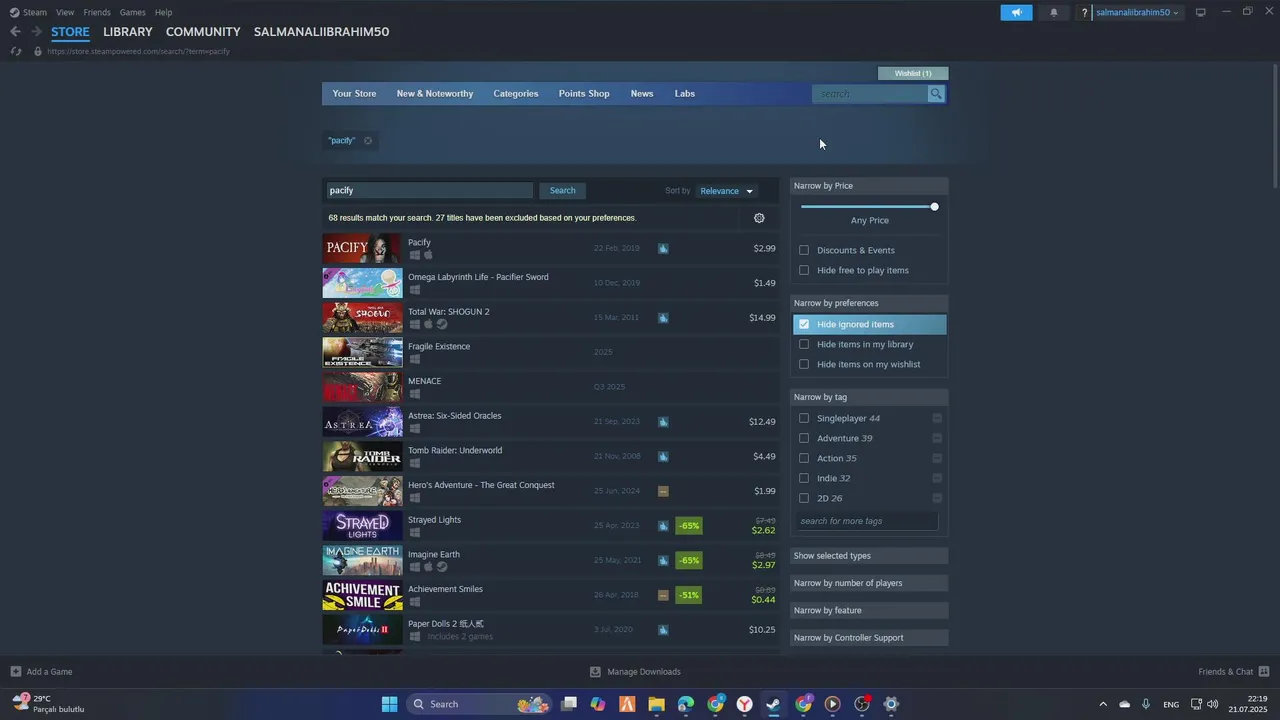Click the search for more tags field

868,521
